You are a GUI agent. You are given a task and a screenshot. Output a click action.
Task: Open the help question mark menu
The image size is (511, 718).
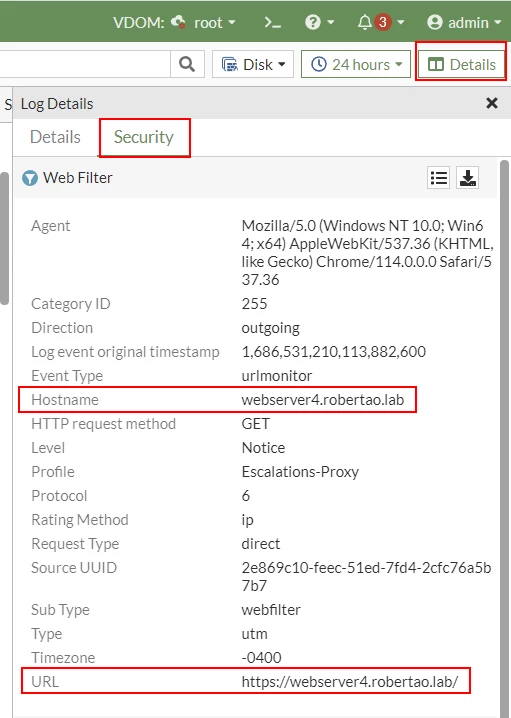pyautogui.click(x=319, y=22)
